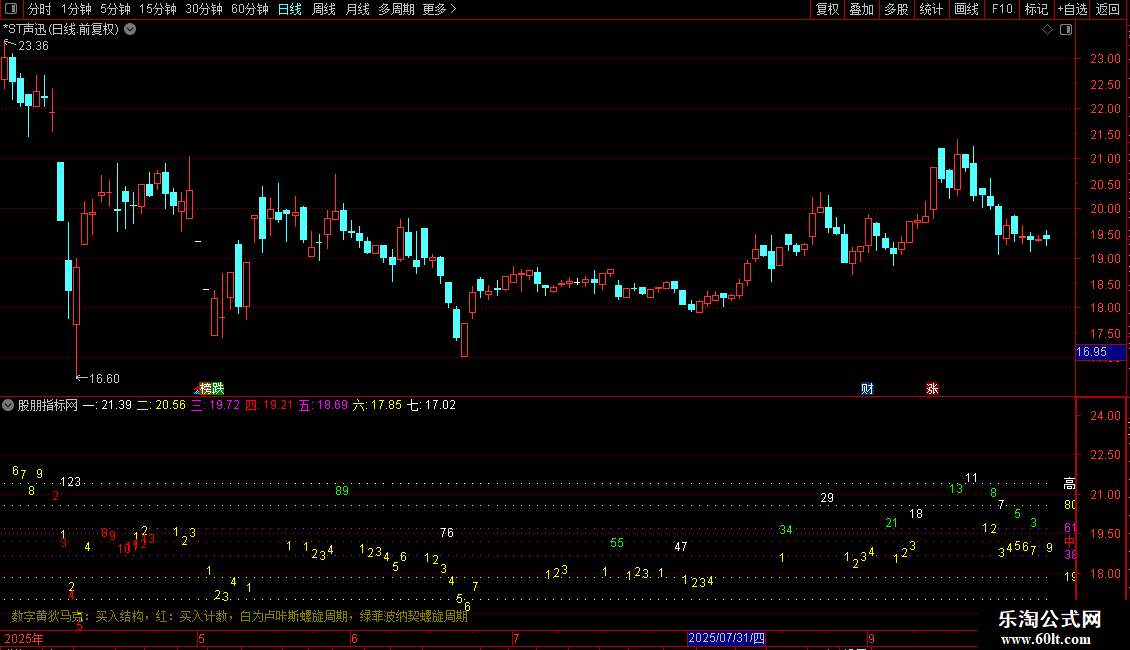This screenshot has width=1130, height=650.
Task: Open the dropdown beside *ST声迅 title
Action: coord(130,30)
